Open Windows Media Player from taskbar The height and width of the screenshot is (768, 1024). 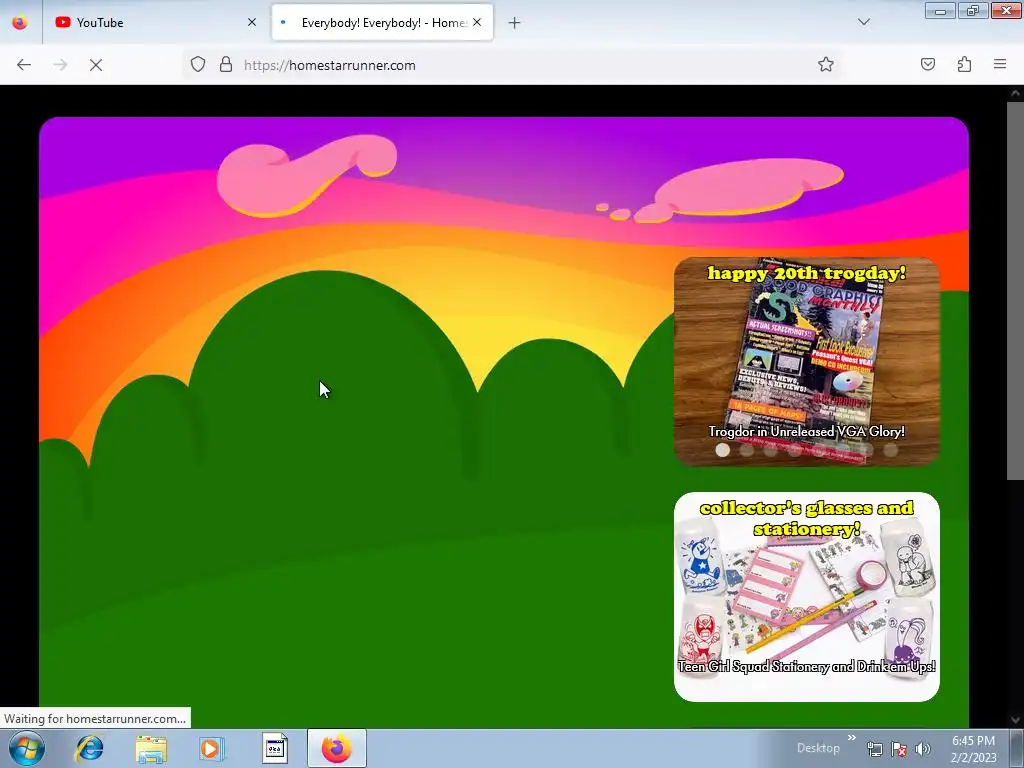212,748
